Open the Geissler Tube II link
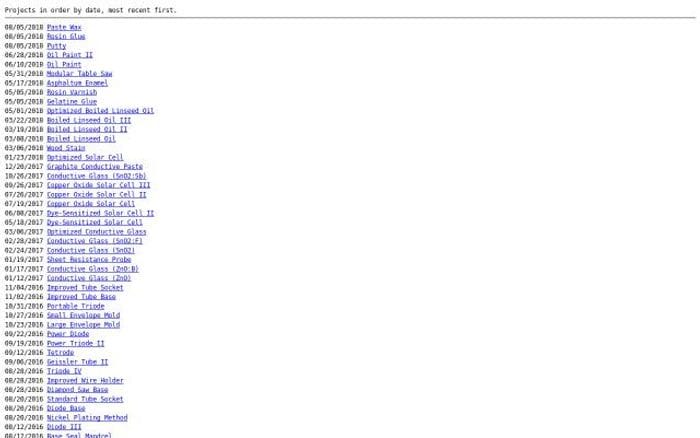The image size is (700, 438). [77, 362]
